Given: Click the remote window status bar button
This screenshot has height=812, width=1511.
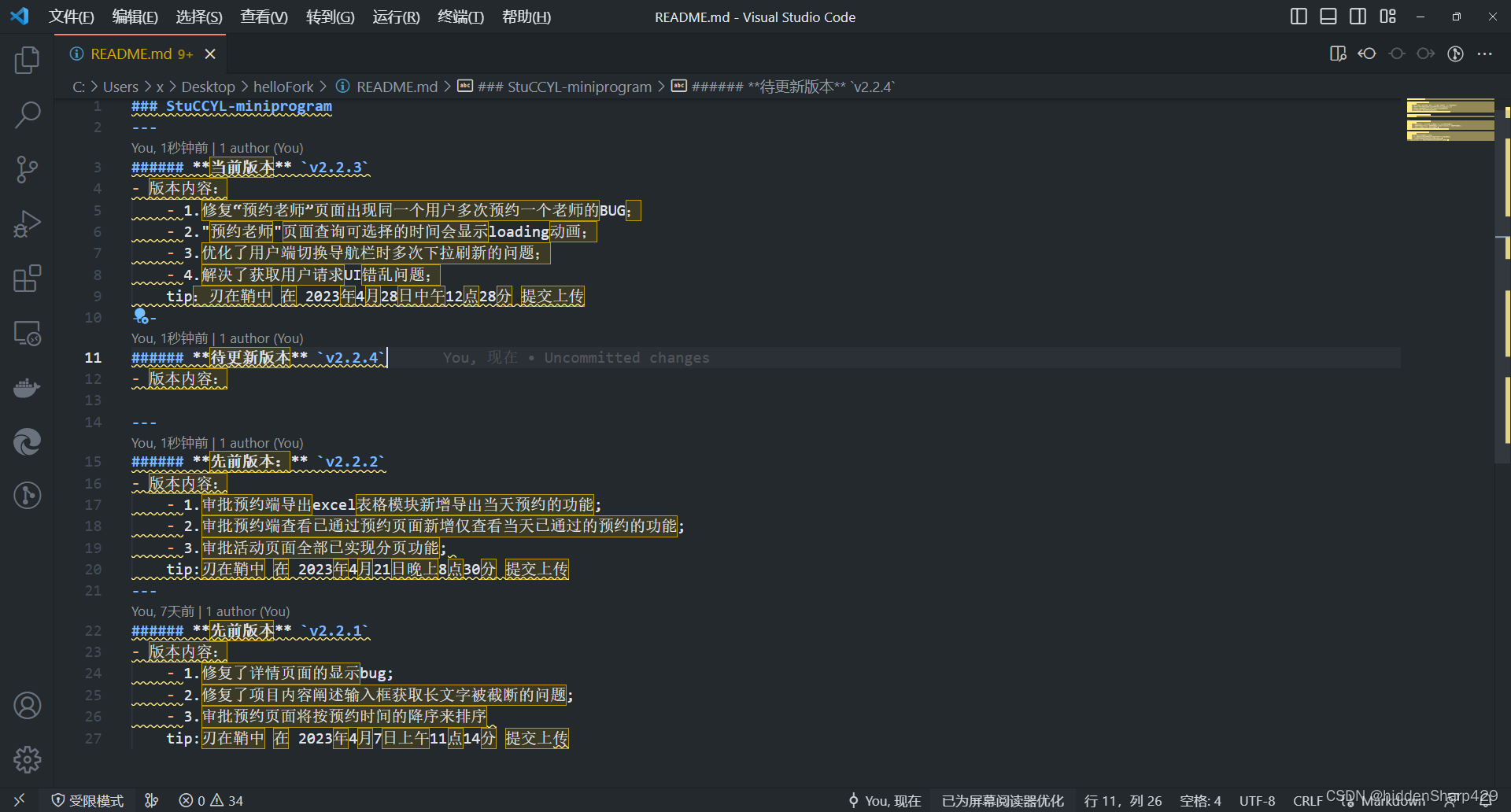Looking at the screenshot, I should [x=19, y=800].
